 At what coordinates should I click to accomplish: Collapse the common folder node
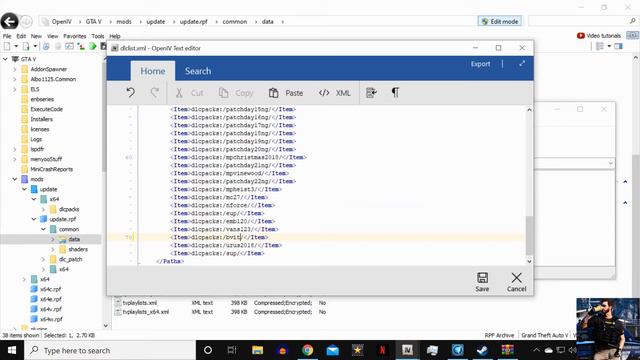point(43,229)
